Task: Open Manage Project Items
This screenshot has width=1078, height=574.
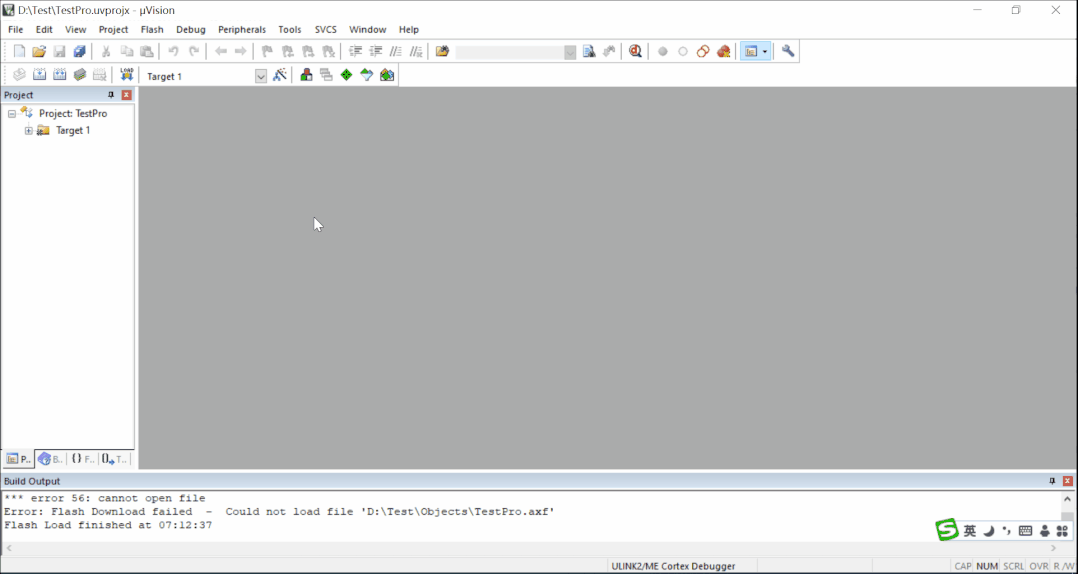Action: pyautogui.click(x=307, y=75)
